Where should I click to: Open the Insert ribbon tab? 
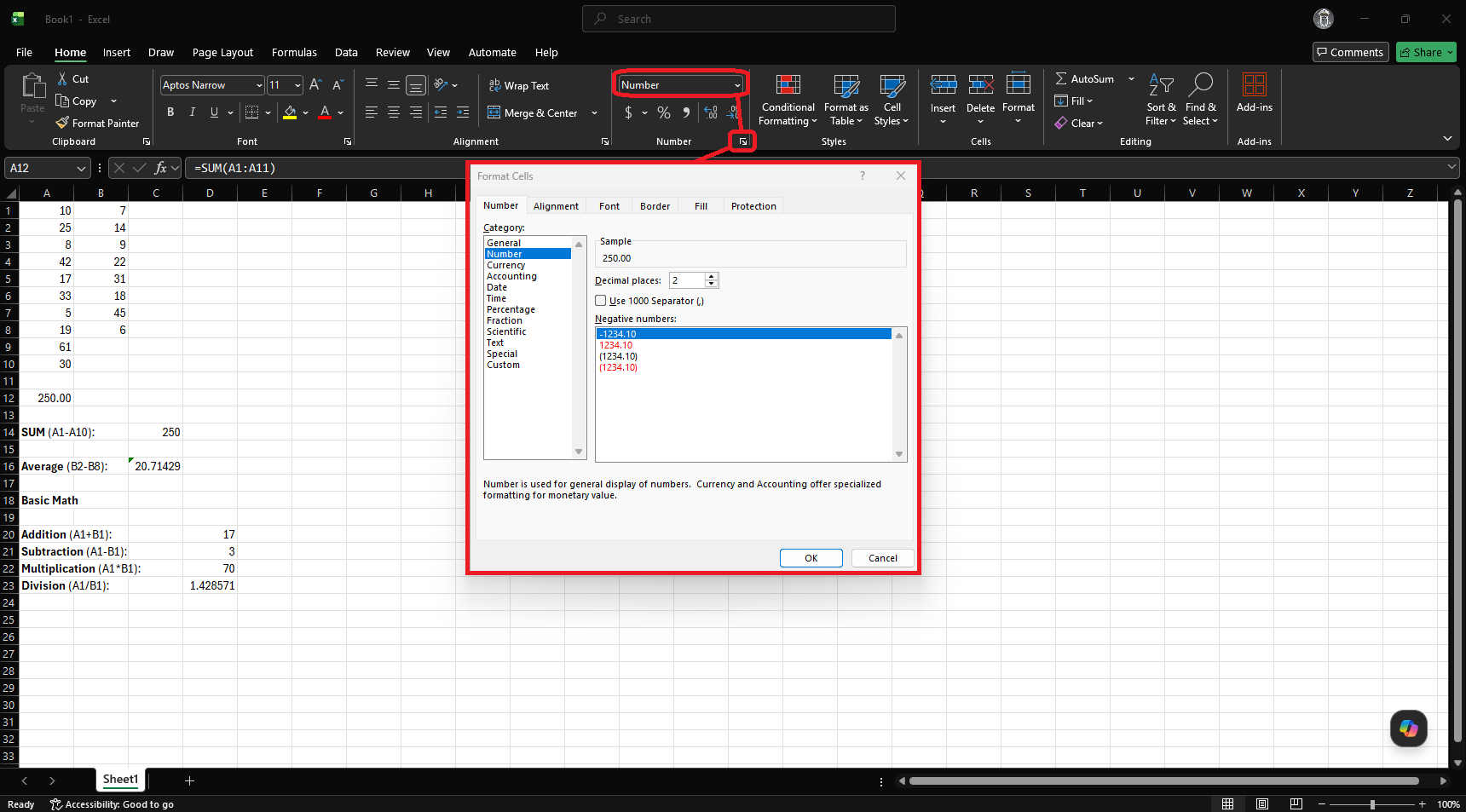pos(117,52)
